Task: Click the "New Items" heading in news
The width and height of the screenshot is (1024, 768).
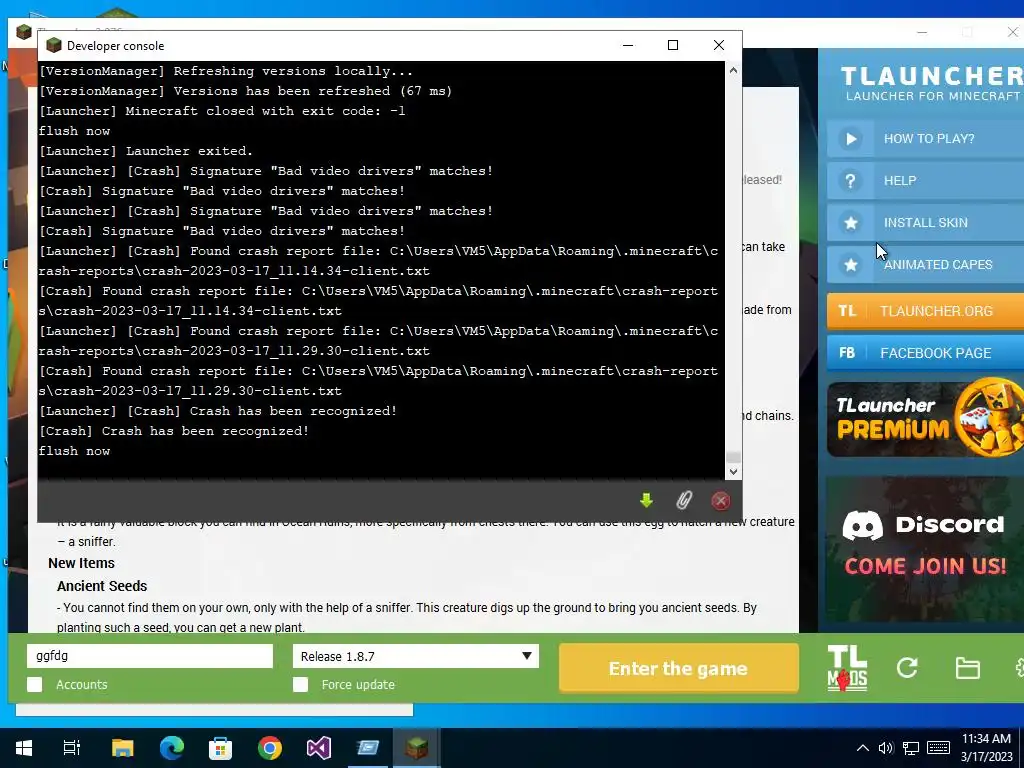Action: tap(81, 563)
